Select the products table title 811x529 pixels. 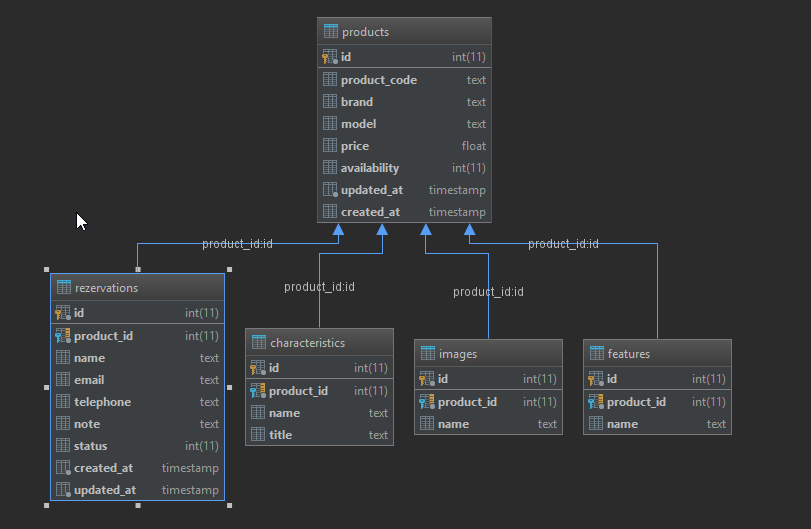click(x=365, y=32)
